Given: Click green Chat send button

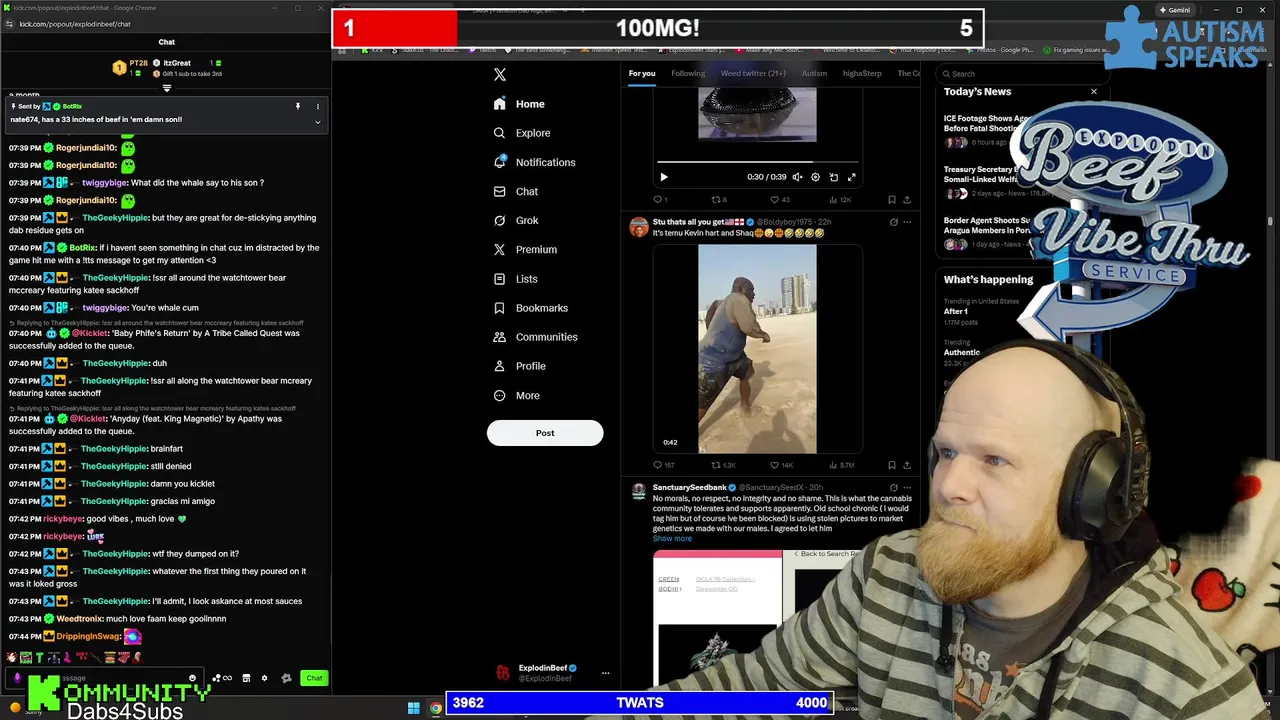Looking at the screenshot, I should coord(314,678).
